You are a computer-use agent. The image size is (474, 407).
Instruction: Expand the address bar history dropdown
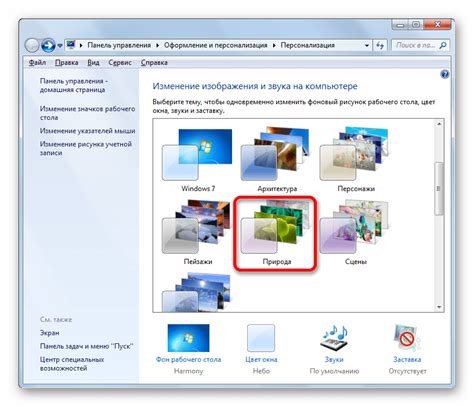367,45
